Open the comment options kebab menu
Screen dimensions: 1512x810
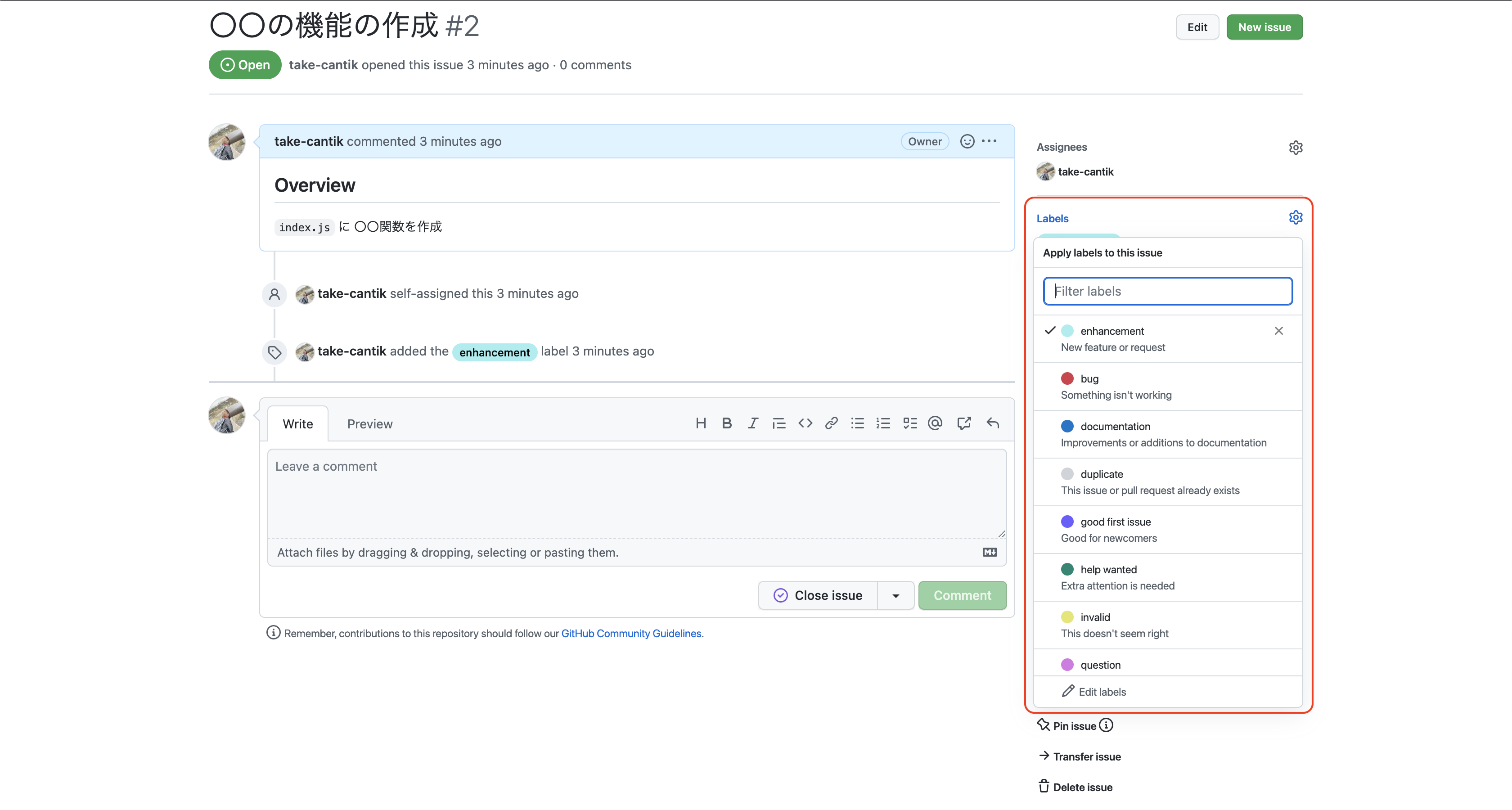(x=989, y=141)
